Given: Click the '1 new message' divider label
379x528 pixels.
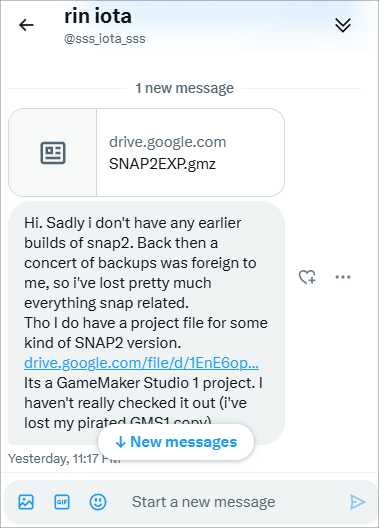Looking at the screenshot, I should (184, 88).
